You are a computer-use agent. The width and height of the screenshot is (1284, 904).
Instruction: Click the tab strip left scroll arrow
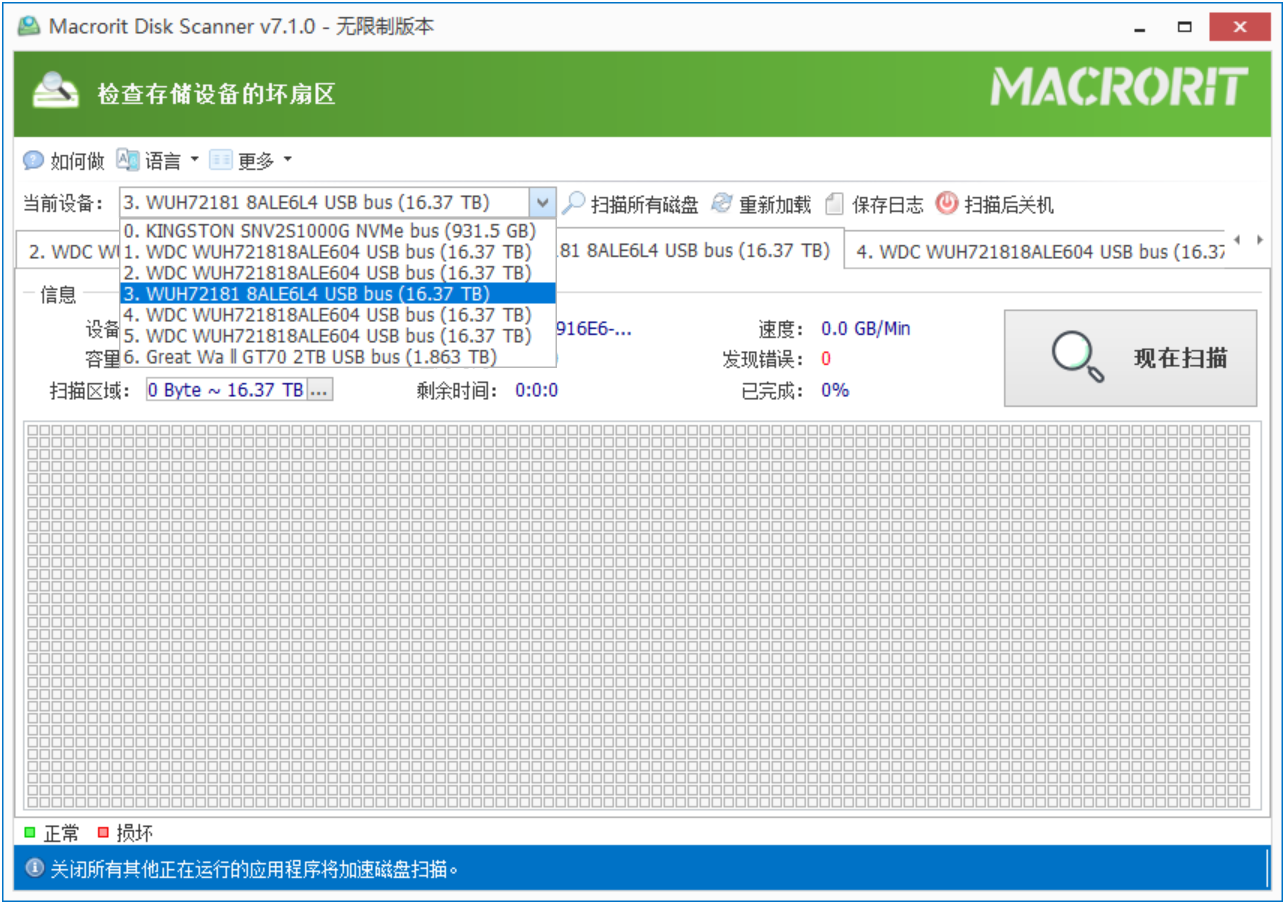(1237, 240)
